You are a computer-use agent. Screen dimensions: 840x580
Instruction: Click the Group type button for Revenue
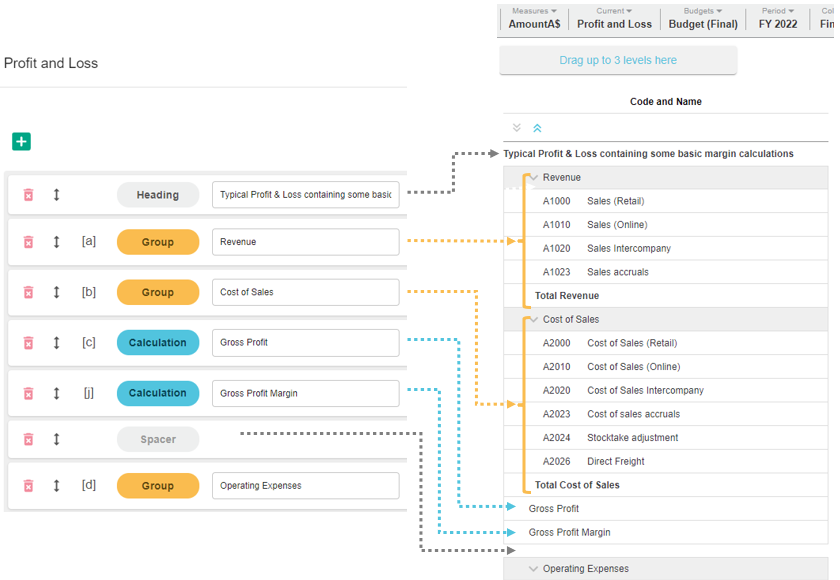pyautogui.click(x=158, y=242)
